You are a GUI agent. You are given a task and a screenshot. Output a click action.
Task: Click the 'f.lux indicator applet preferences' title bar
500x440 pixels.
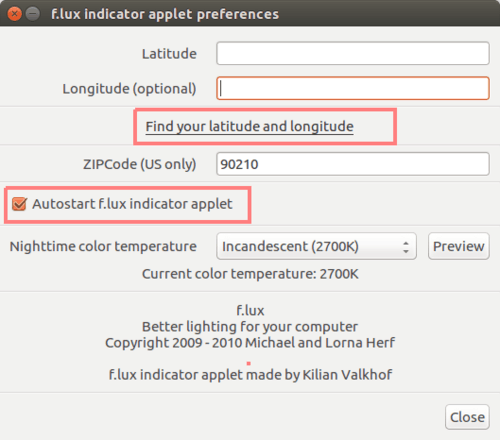pos(250,13)
